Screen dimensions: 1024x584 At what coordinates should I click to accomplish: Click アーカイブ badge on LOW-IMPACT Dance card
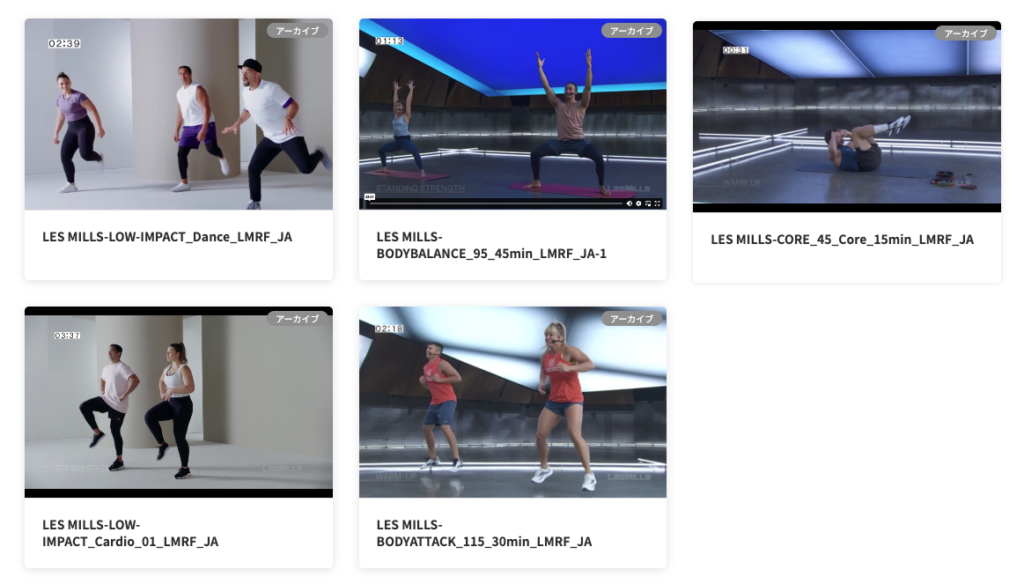tap(297, 31)
